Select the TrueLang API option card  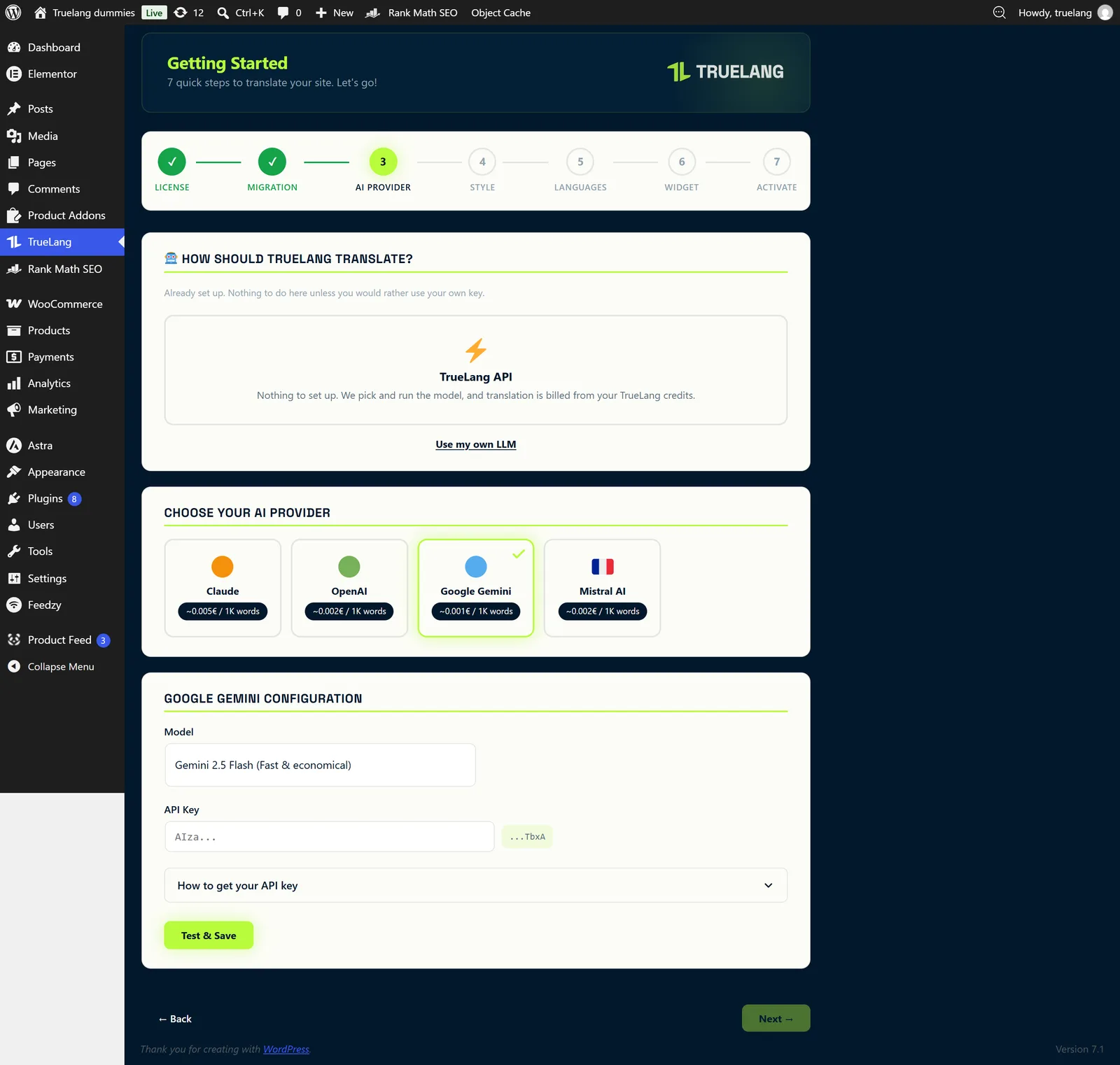coord(476,370)
